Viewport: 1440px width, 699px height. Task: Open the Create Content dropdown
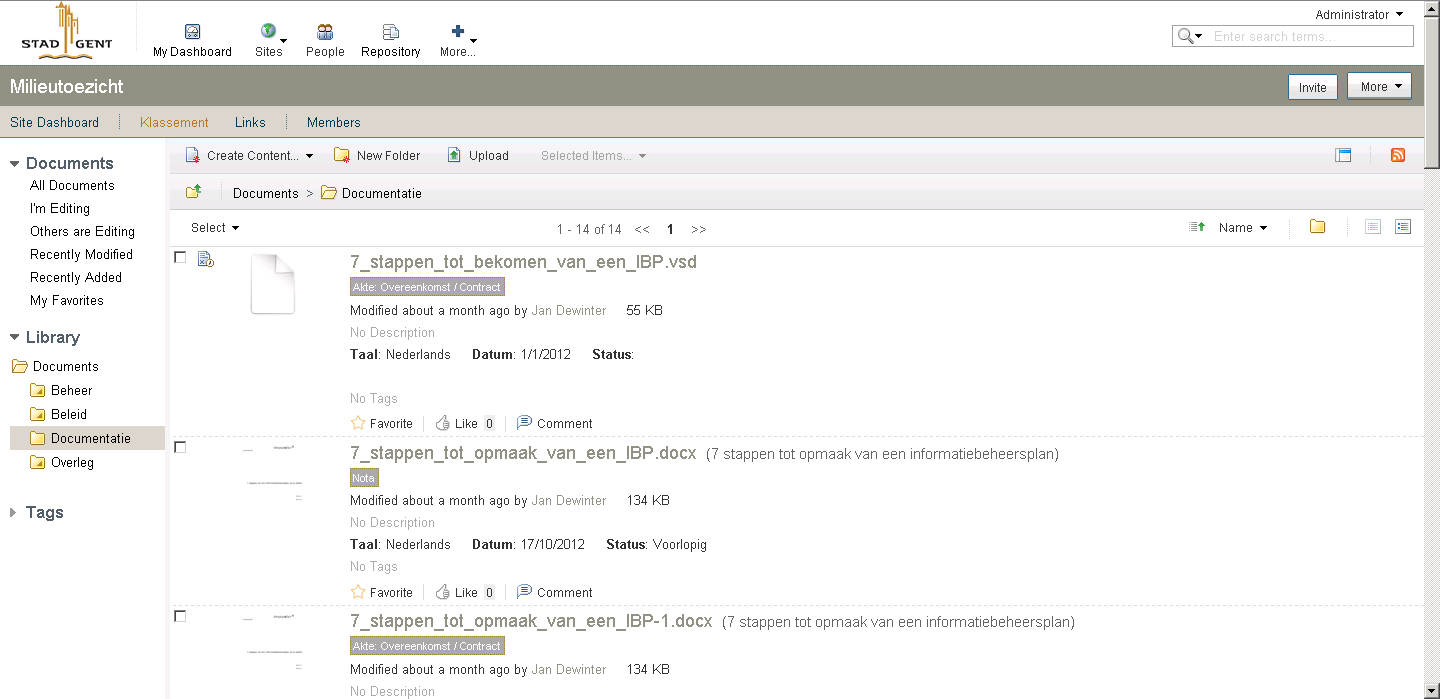click(250, 155)
